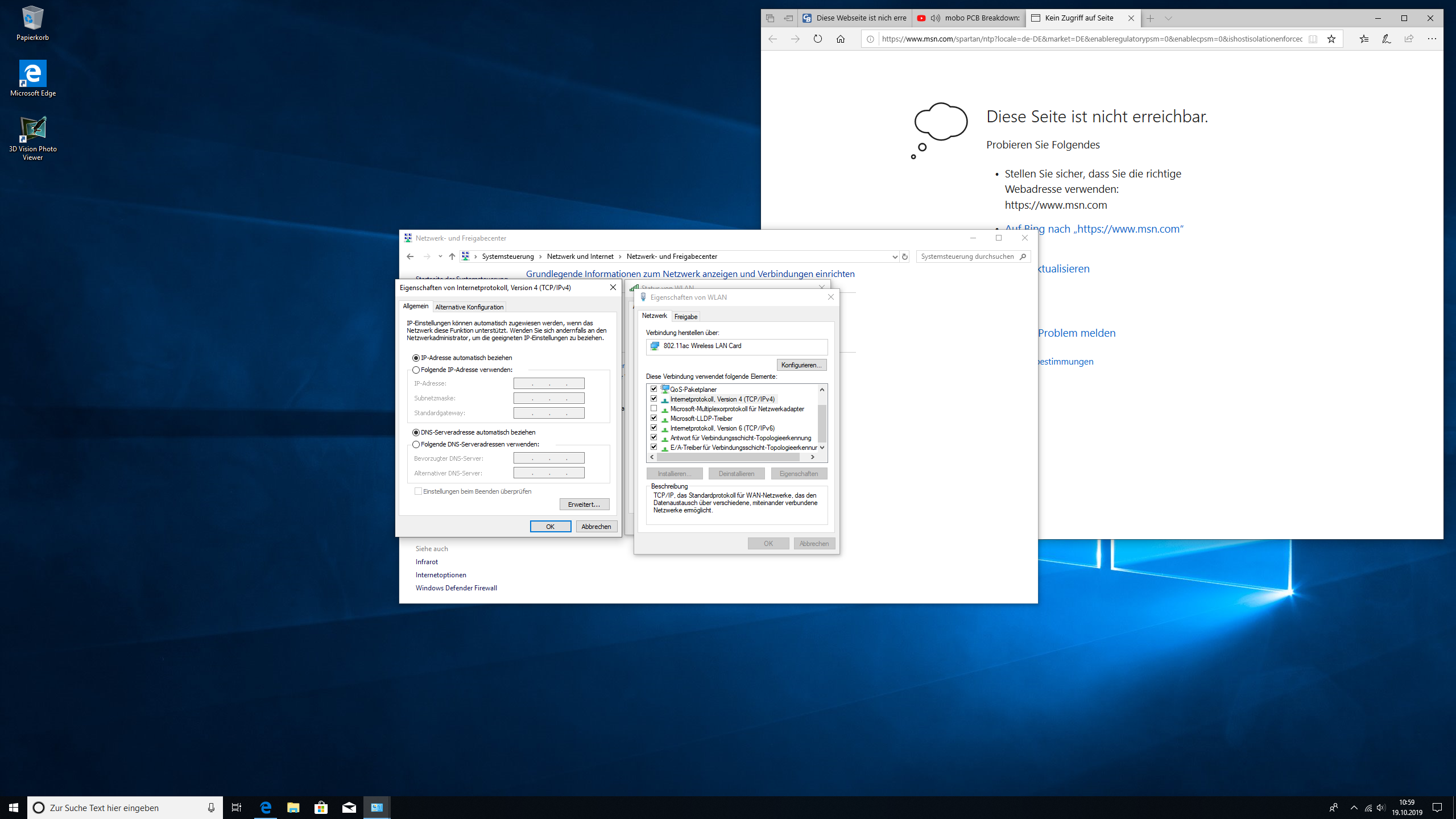Click the Edge refresh page icon

tap(818, 39)
